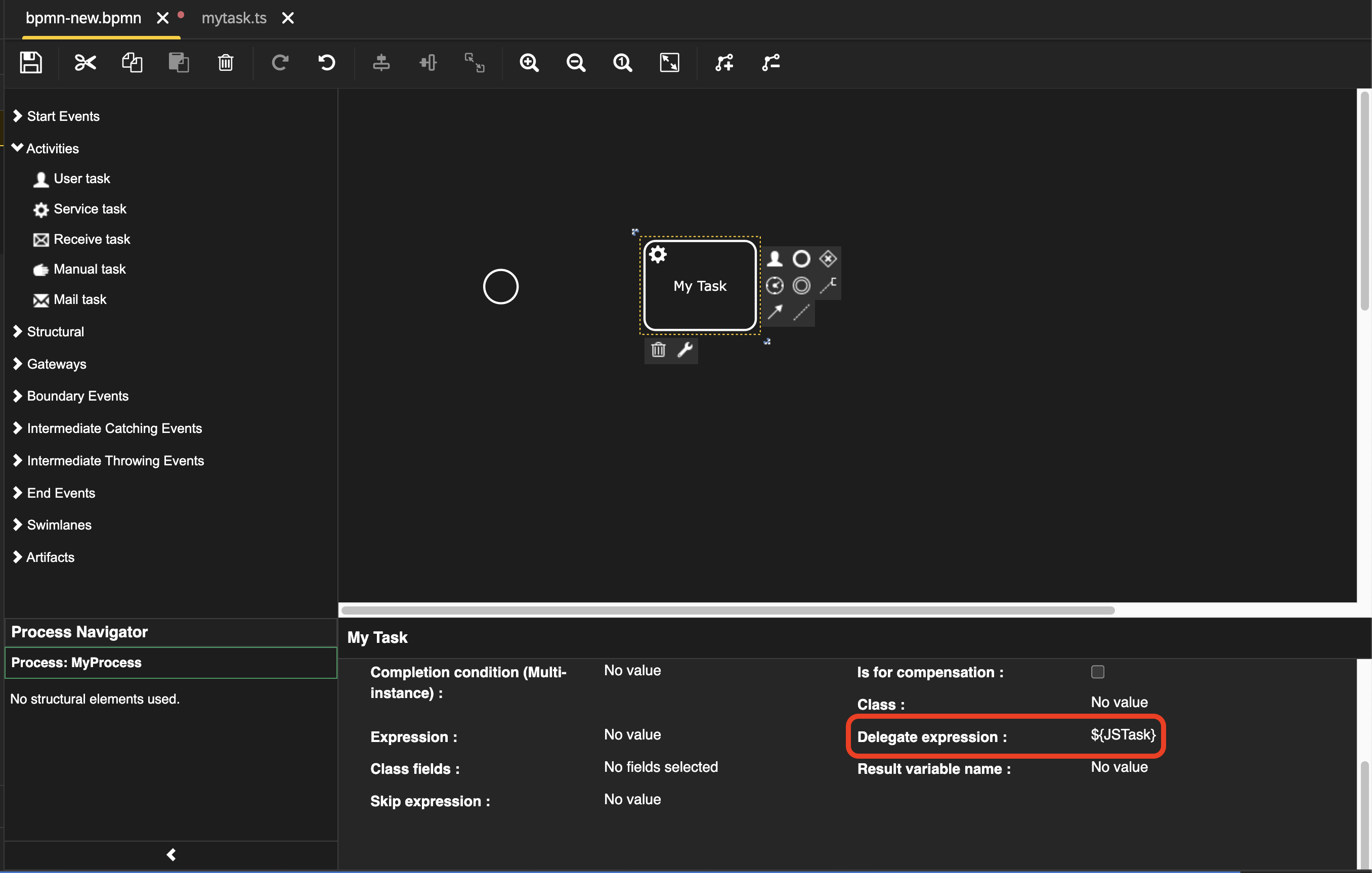Click the ${JSTask} delegate expression value
The image size is (1372, 873).
coord(1123,734)
